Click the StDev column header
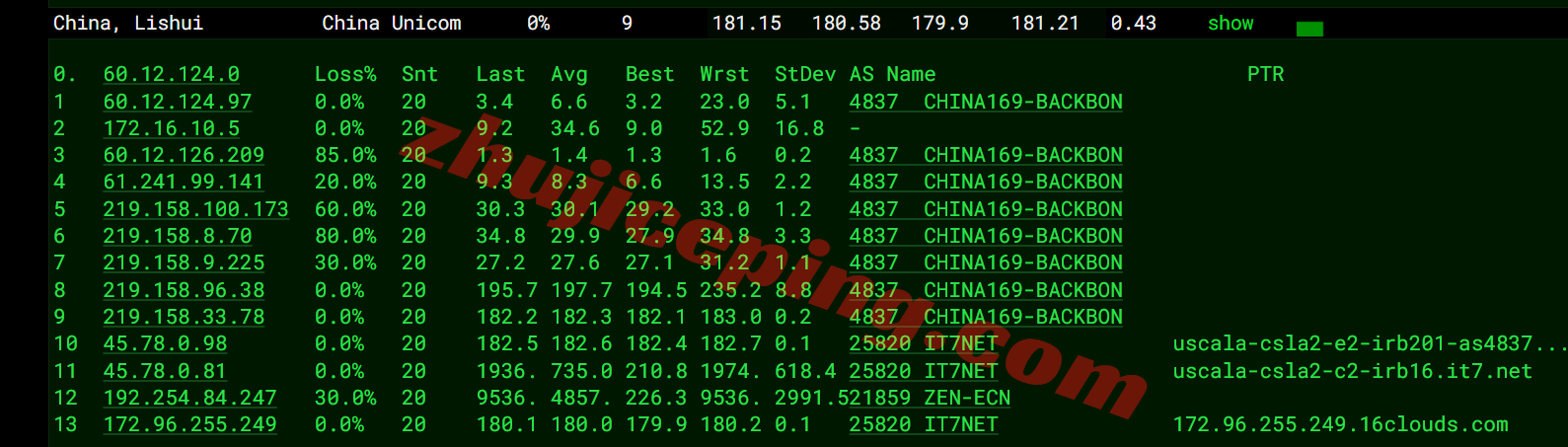 pyautogui.click(x=805, y=74)
